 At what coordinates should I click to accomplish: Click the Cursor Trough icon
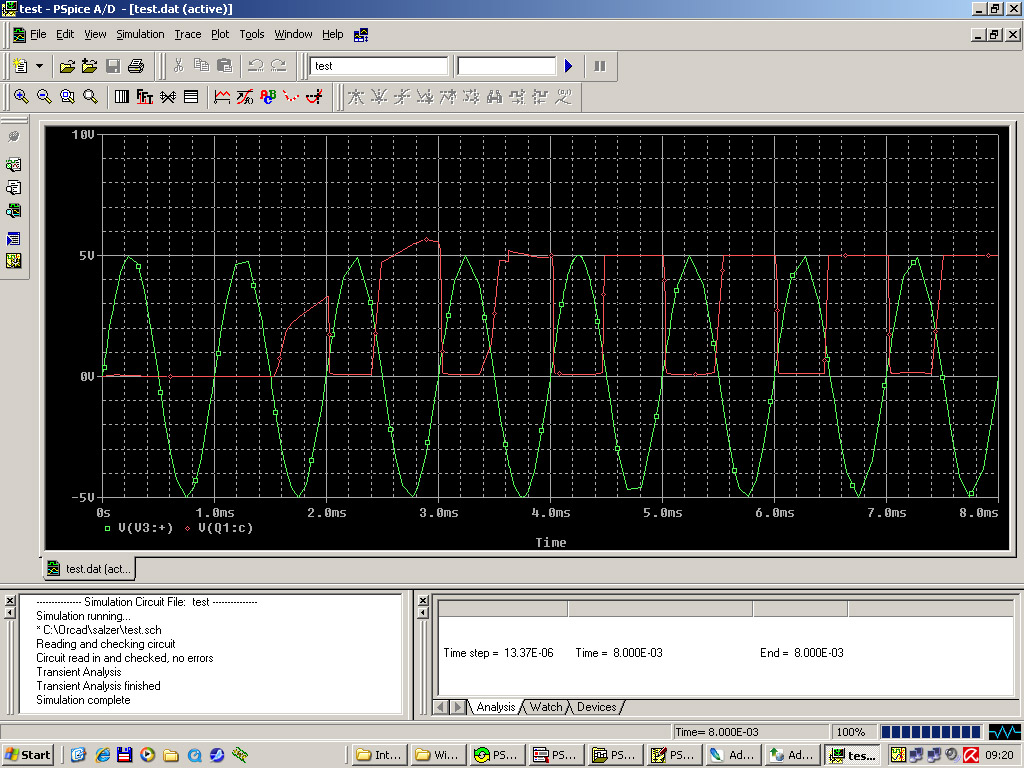coord(379,97)
